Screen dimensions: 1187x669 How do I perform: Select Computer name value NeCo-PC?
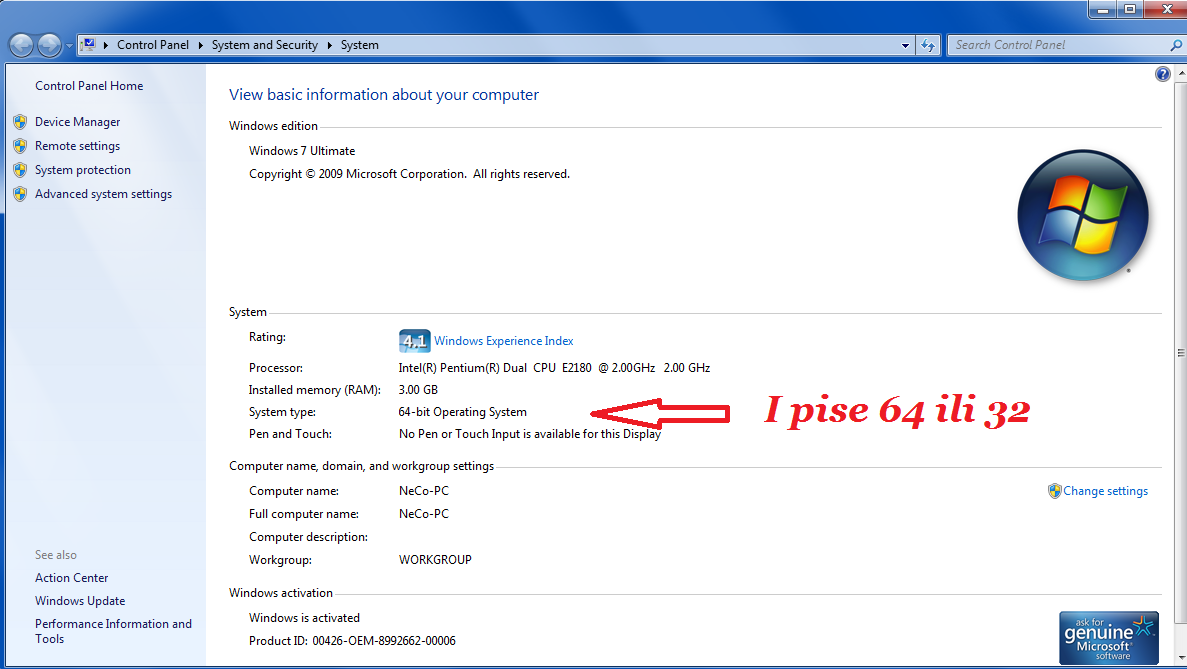click(x=424, y=491)
